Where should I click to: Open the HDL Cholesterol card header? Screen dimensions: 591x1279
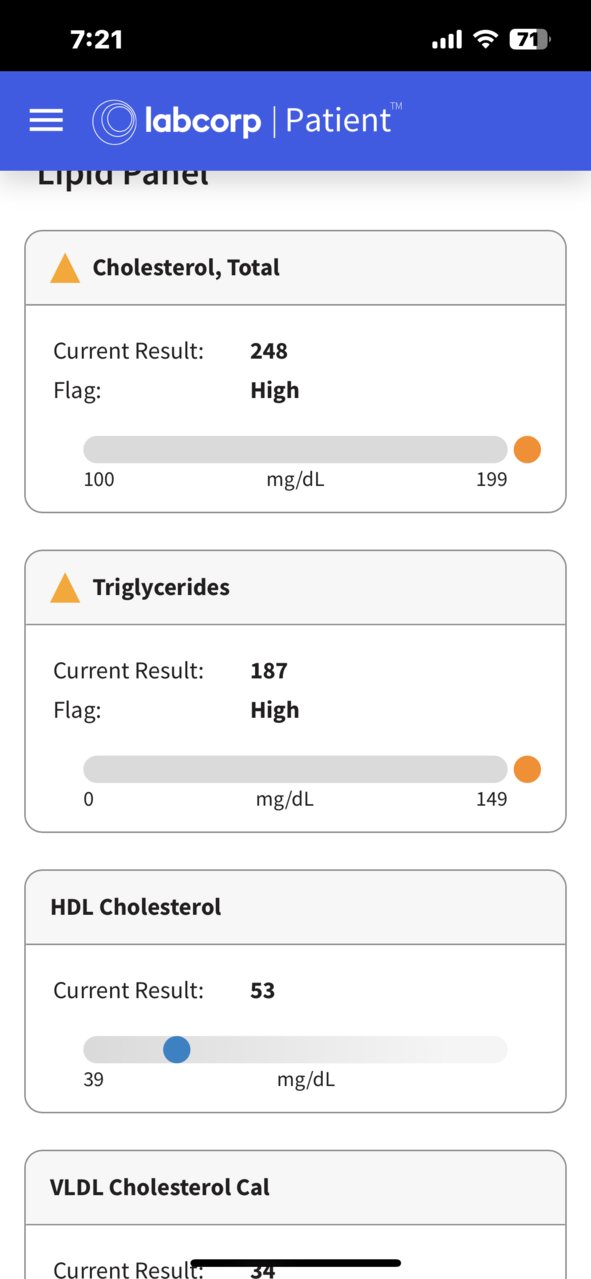295,908
